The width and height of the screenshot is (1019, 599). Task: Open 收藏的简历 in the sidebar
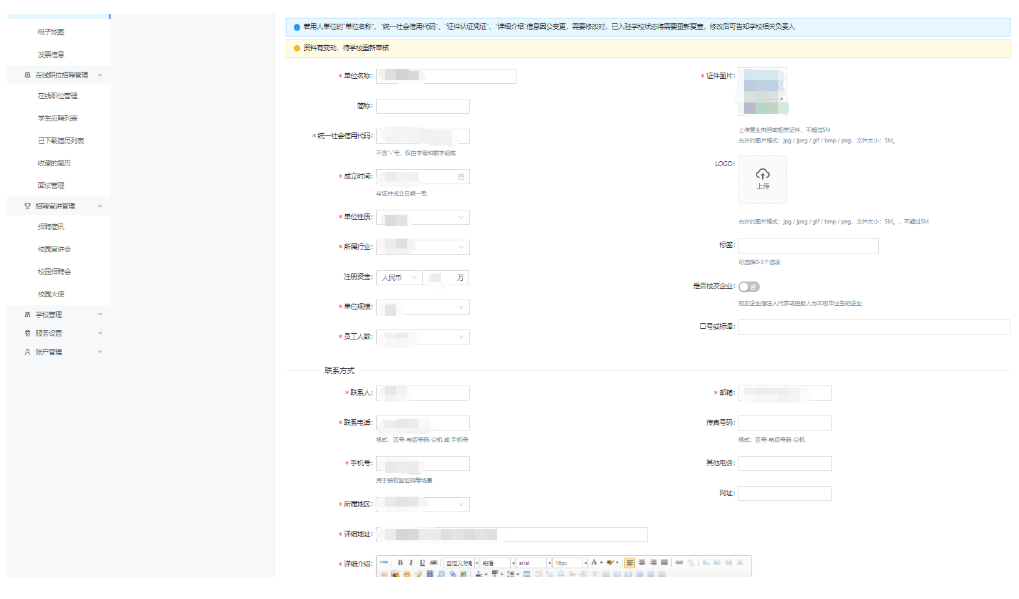point(54,163)
